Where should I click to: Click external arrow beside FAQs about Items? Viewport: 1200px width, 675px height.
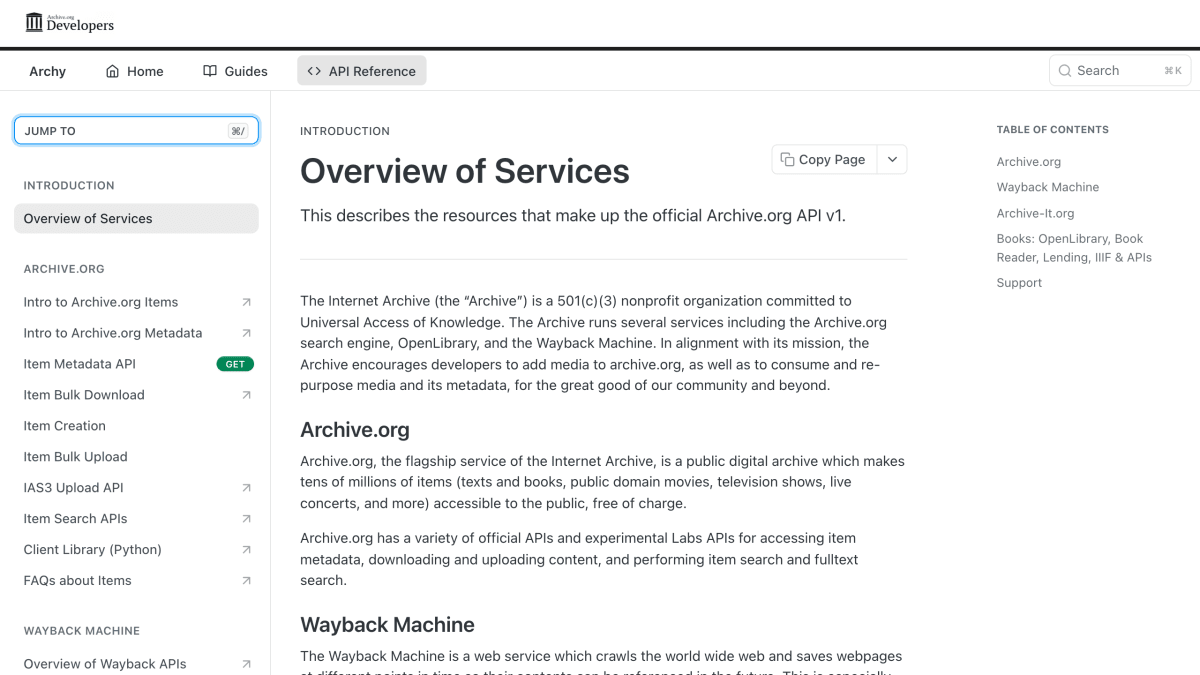(x=247, y=581)
